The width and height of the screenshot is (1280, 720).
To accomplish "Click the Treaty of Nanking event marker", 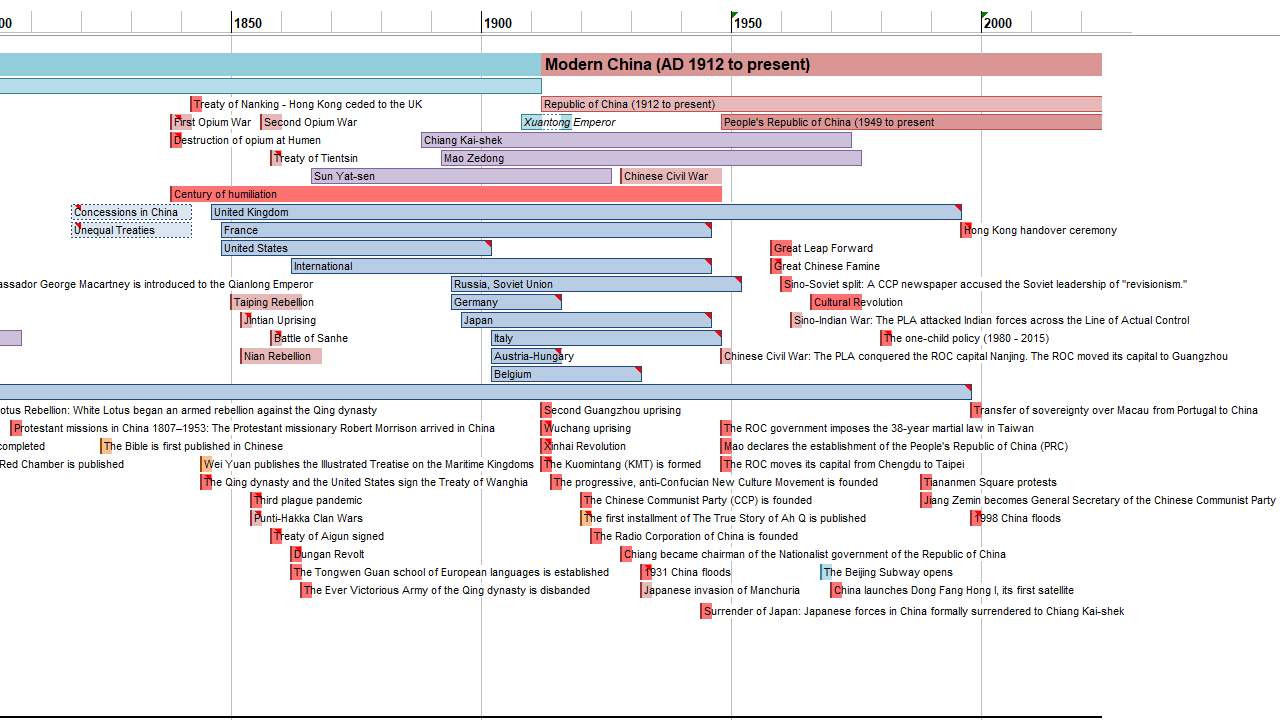I will [196, 104].
